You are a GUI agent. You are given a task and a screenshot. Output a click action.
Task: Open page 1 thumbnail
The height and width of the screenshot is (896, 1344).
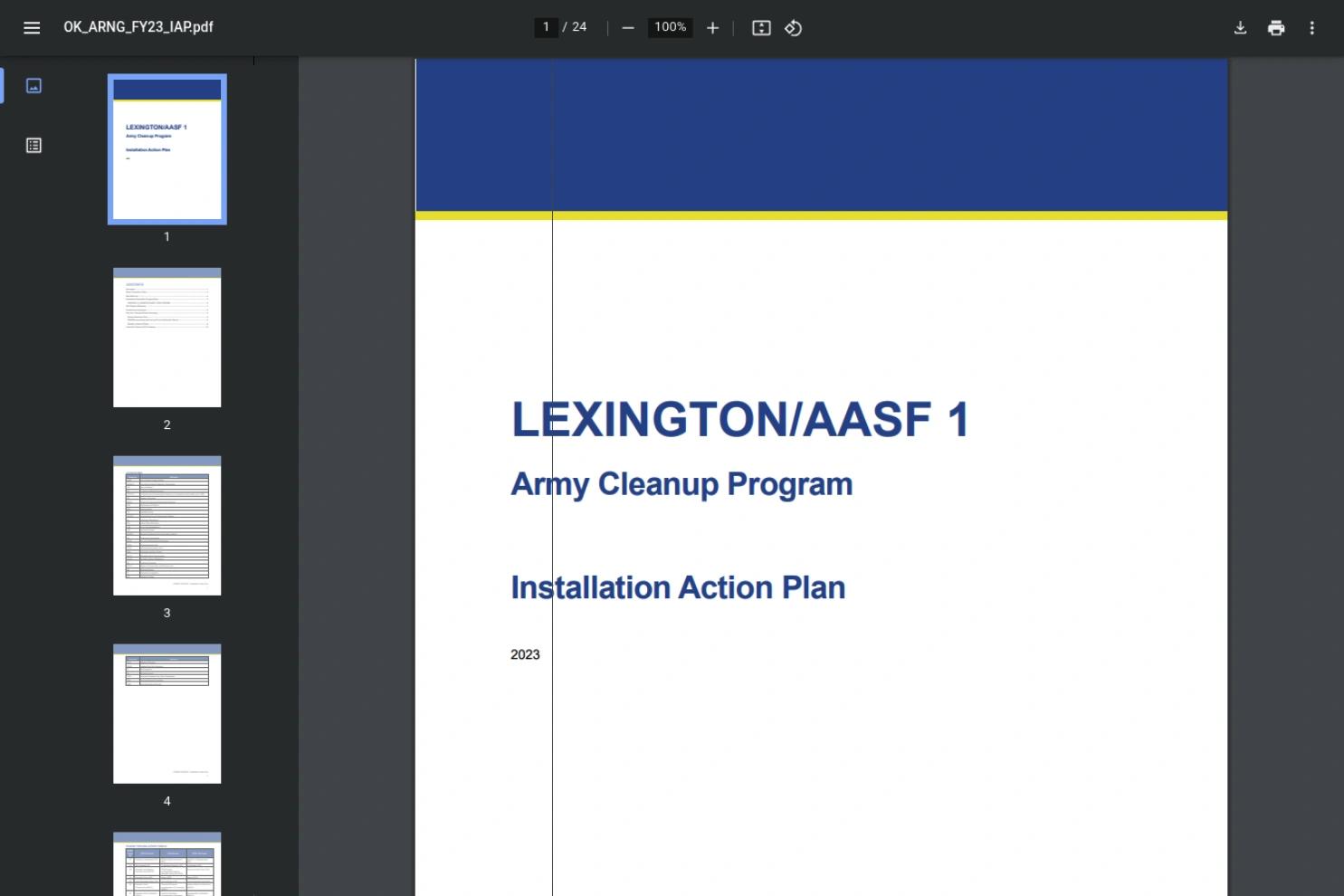pyautogui.click(x=167, y=149)
